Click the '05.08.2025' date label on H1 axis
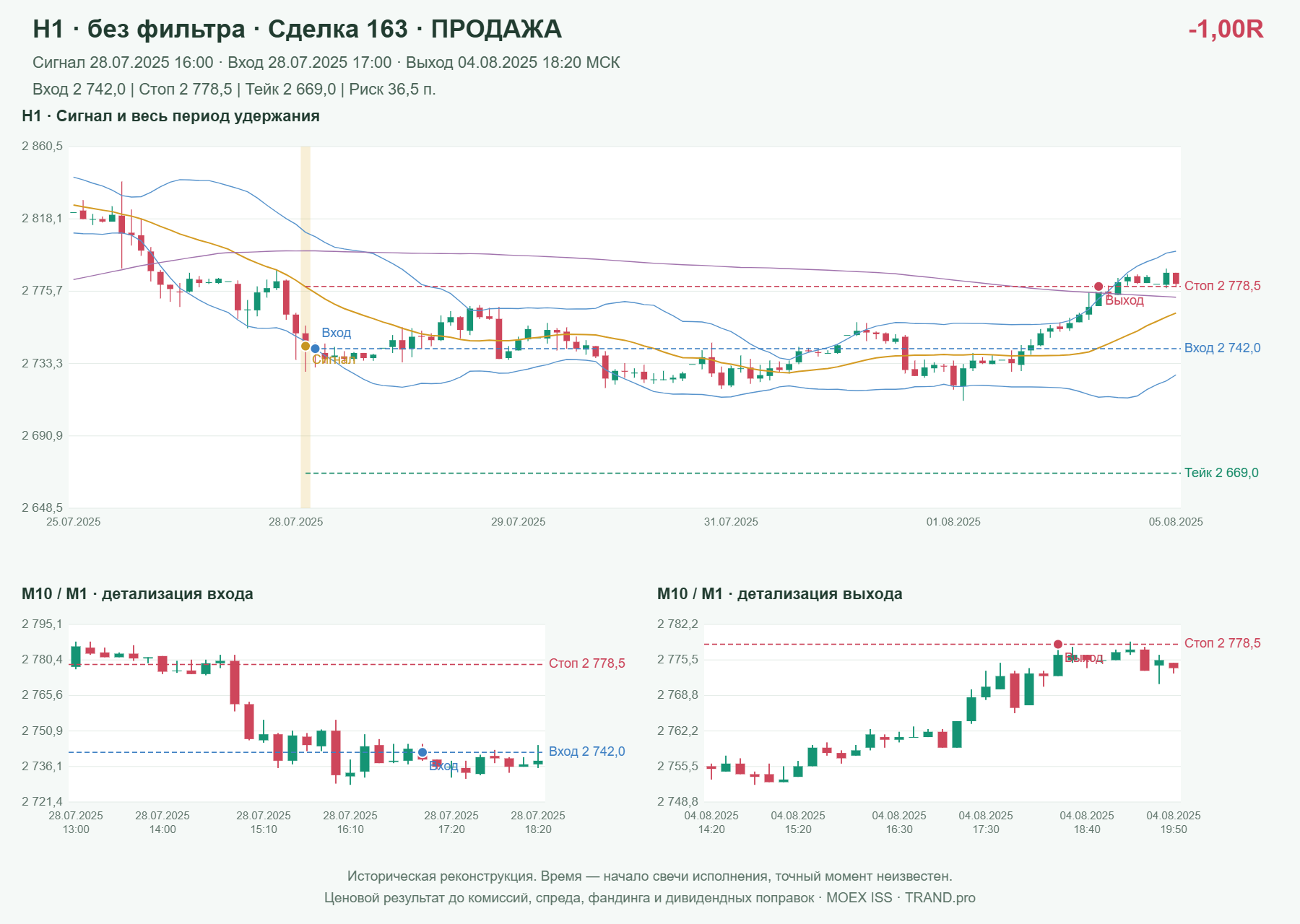 coord(1176,522)
